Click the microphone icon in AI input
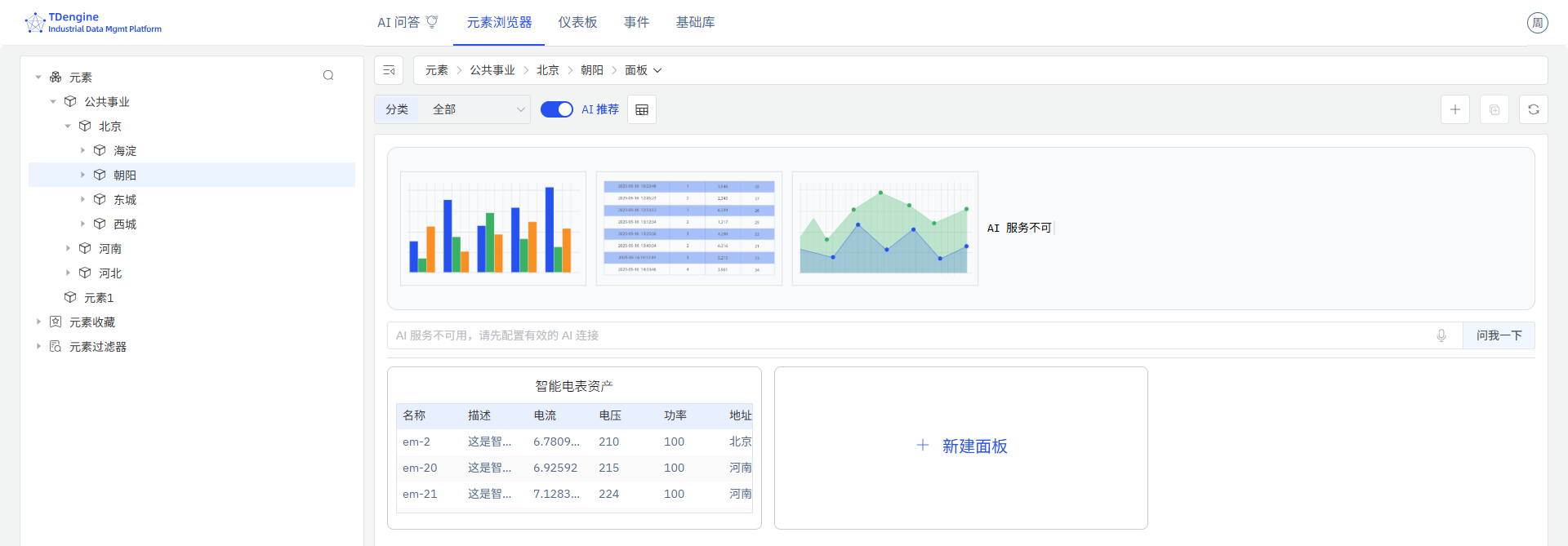 click(1441, 335)
